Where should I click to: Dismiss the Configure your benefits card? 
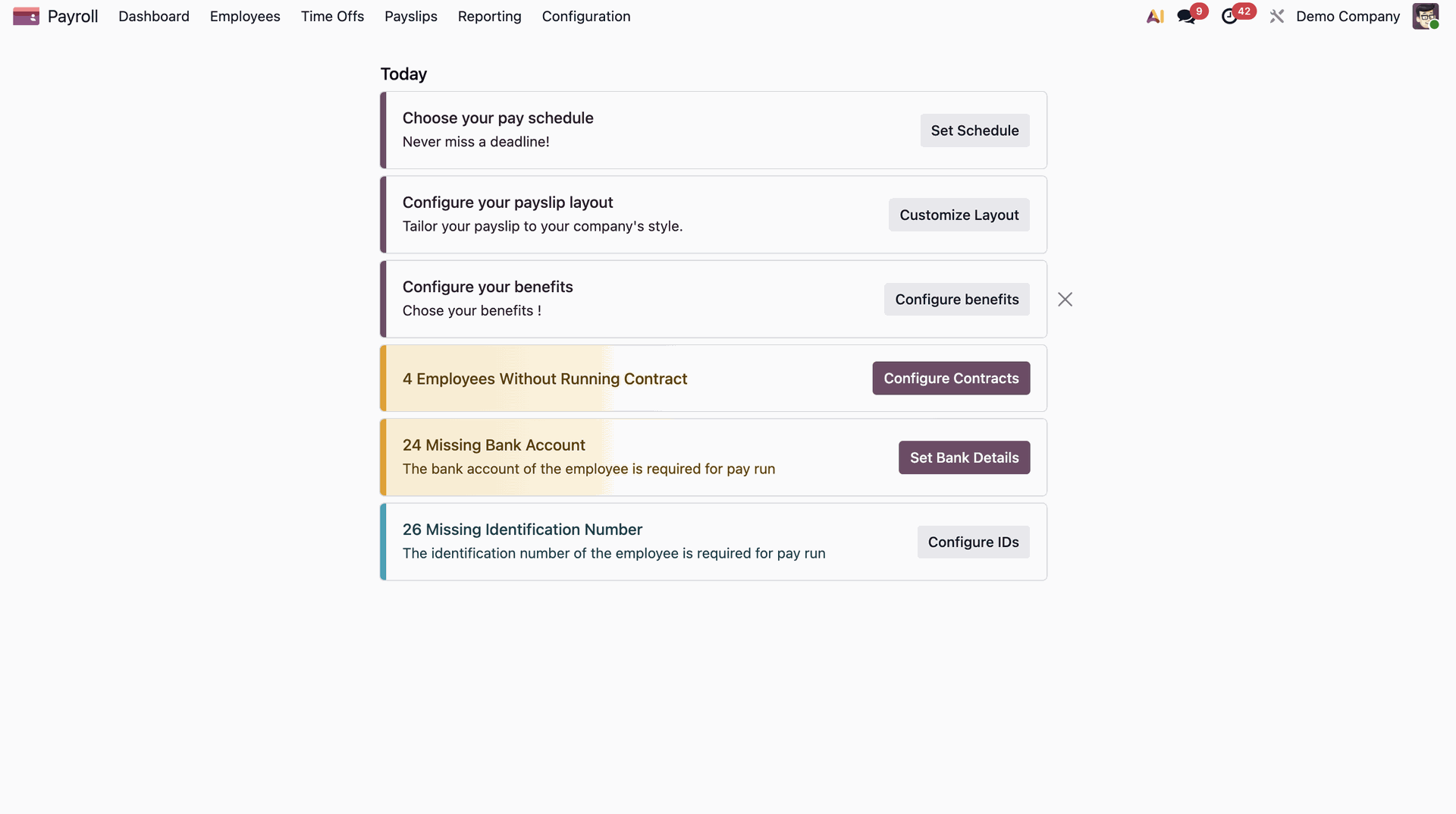point(1065,300)
